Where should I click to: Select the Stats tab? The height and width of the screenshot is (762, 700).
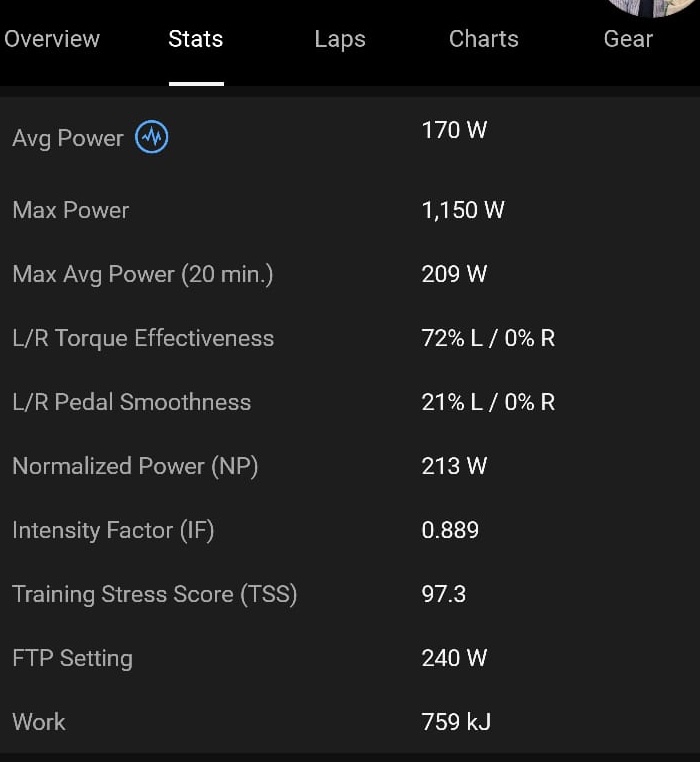[196, 39]
